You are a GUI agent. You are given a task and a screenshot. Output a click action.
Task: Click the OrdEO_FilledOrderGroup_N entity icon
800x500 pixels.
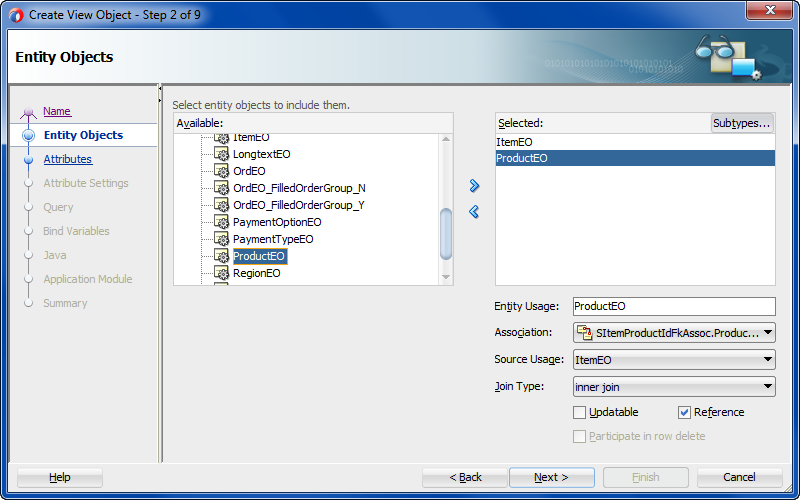[x=221, y=188]
